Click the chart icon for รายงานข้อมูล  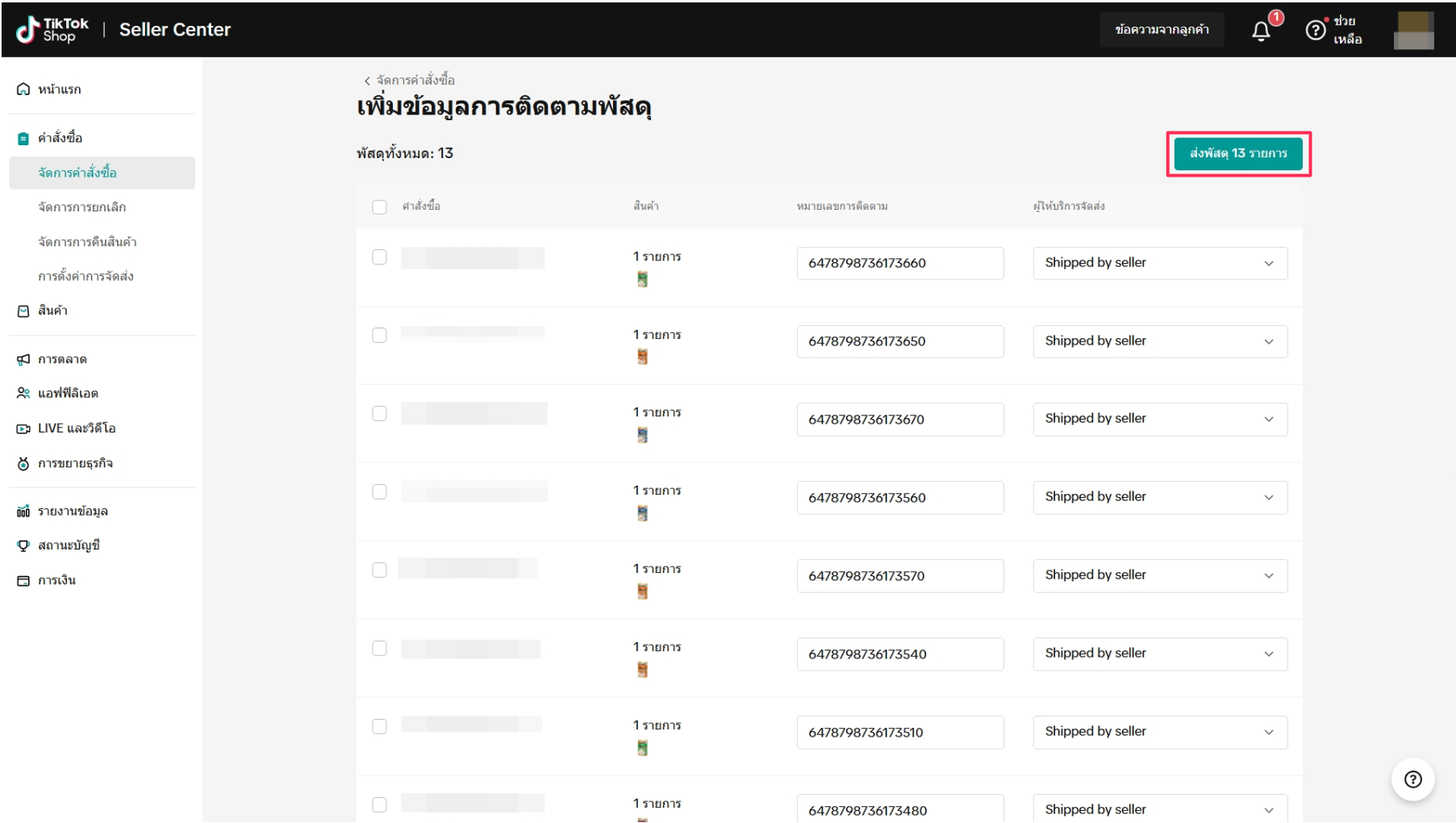tap(23, 511)
